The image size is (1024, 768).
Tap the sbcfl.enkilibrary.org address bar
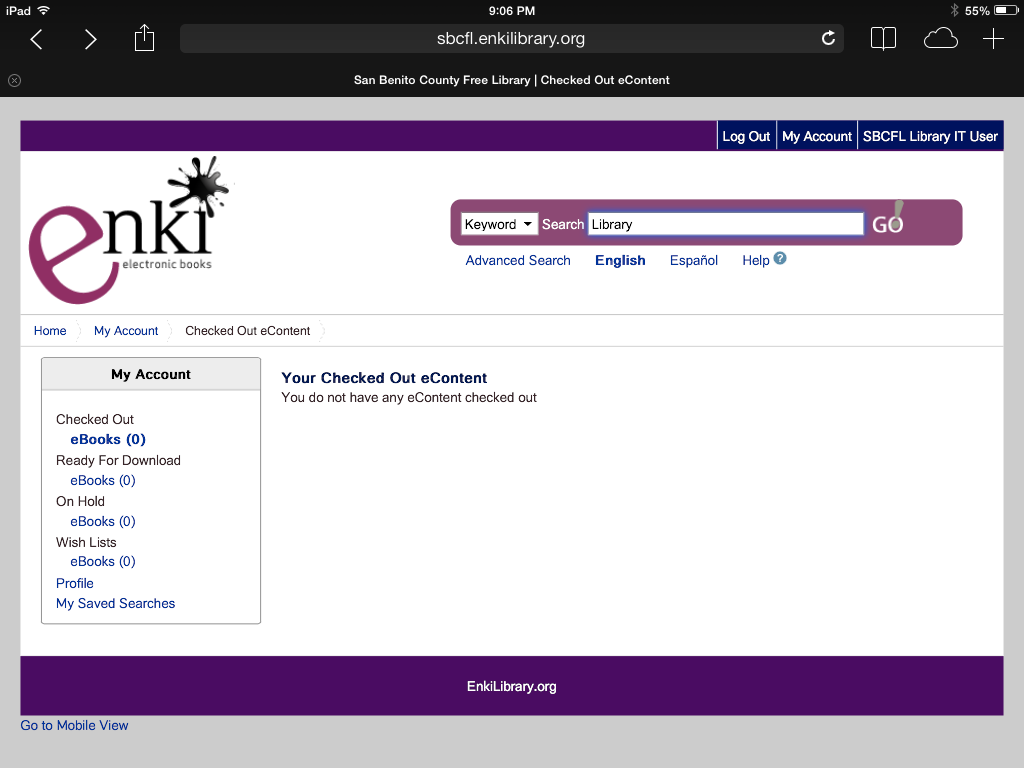[x=511, y=39]
